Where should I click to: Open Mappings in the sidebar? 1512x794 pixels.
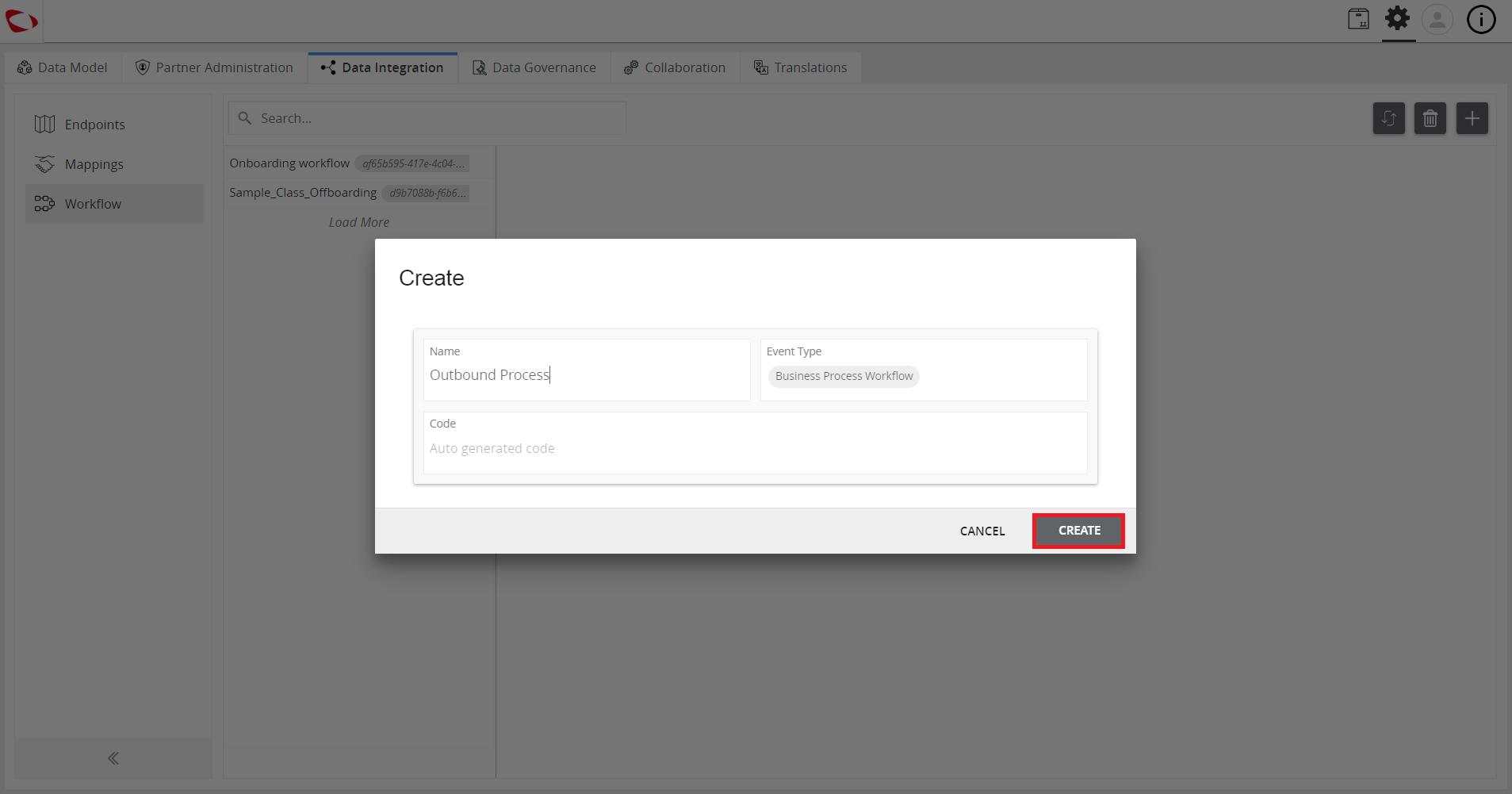tap(114, 164)
